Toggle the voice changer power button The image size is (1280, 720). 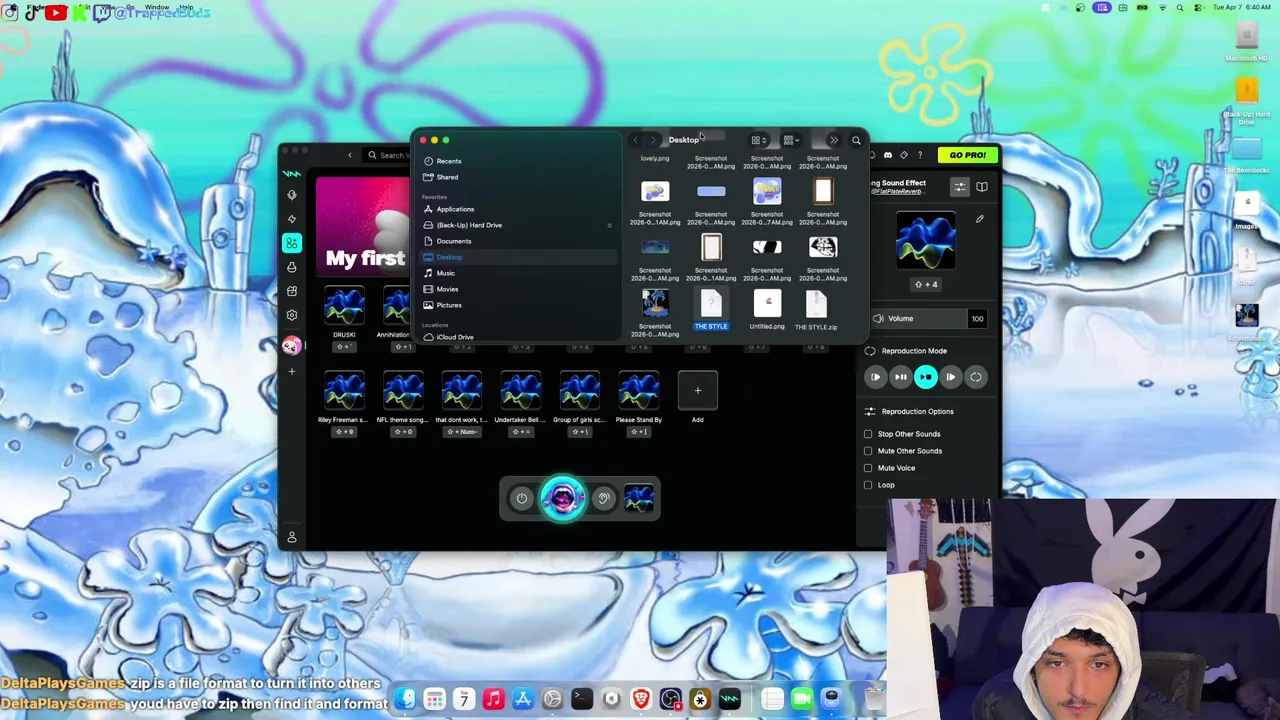coord(521,498)
